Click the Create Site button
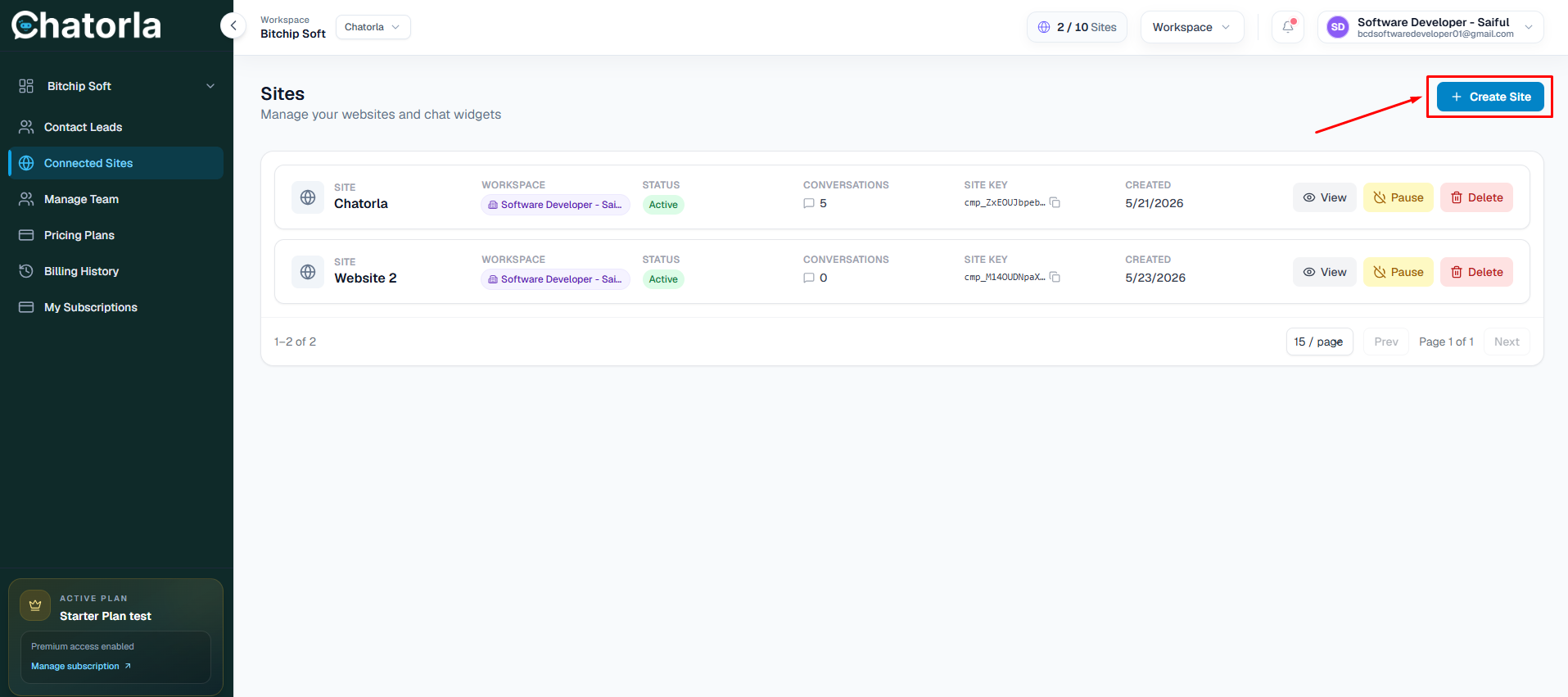Viewport: 1568px width, 697px height. [1490, 97]
